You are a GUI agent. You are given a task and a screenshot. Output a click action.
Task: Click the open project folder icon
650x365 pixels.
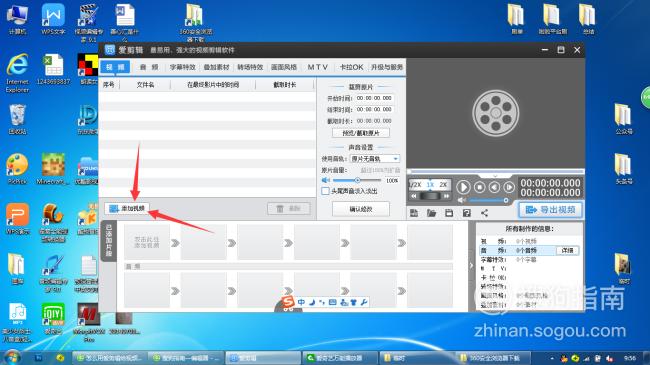click(432, 213)
